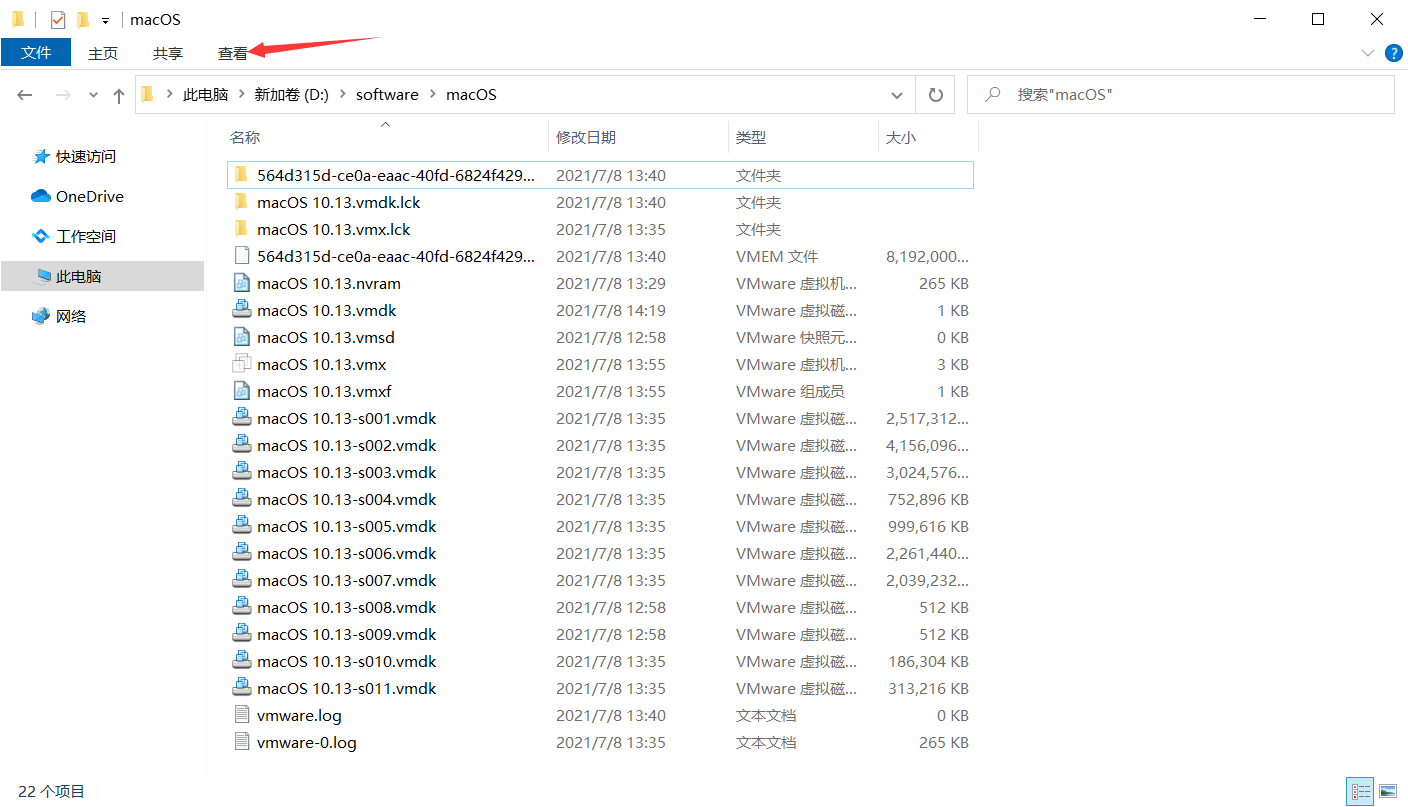Select file name macOS 10.13-s009.vmdk

[347, 634]
